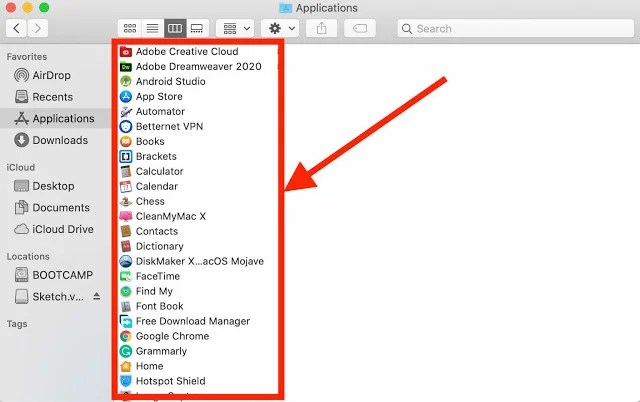Click the green zoom window button
The width and height of the screenshot is (640, 402).
click(x=44, y=7)
